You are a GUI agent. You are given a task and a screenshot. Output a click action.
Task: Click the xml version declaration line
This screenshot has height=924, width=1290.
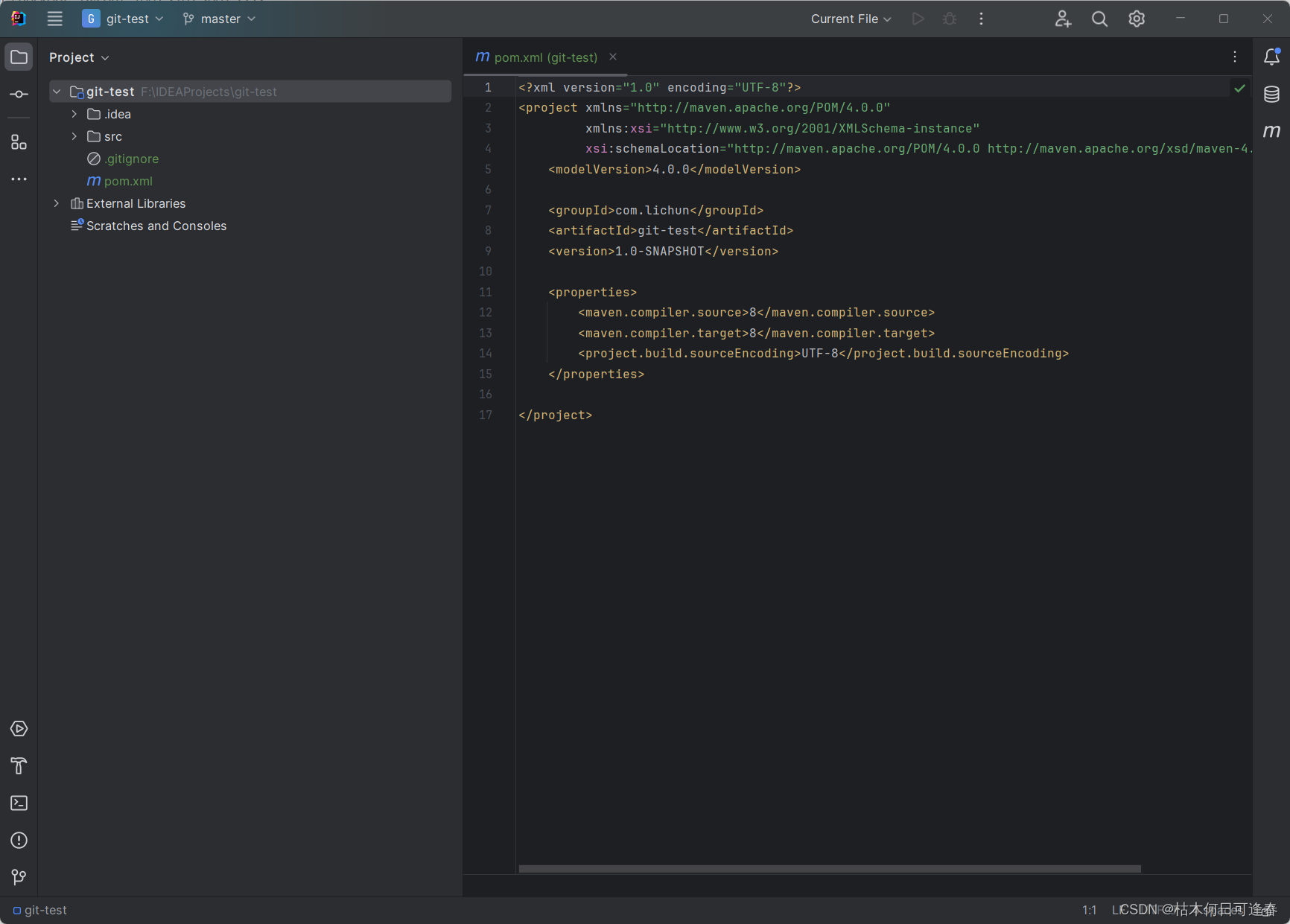pos(660,87)
